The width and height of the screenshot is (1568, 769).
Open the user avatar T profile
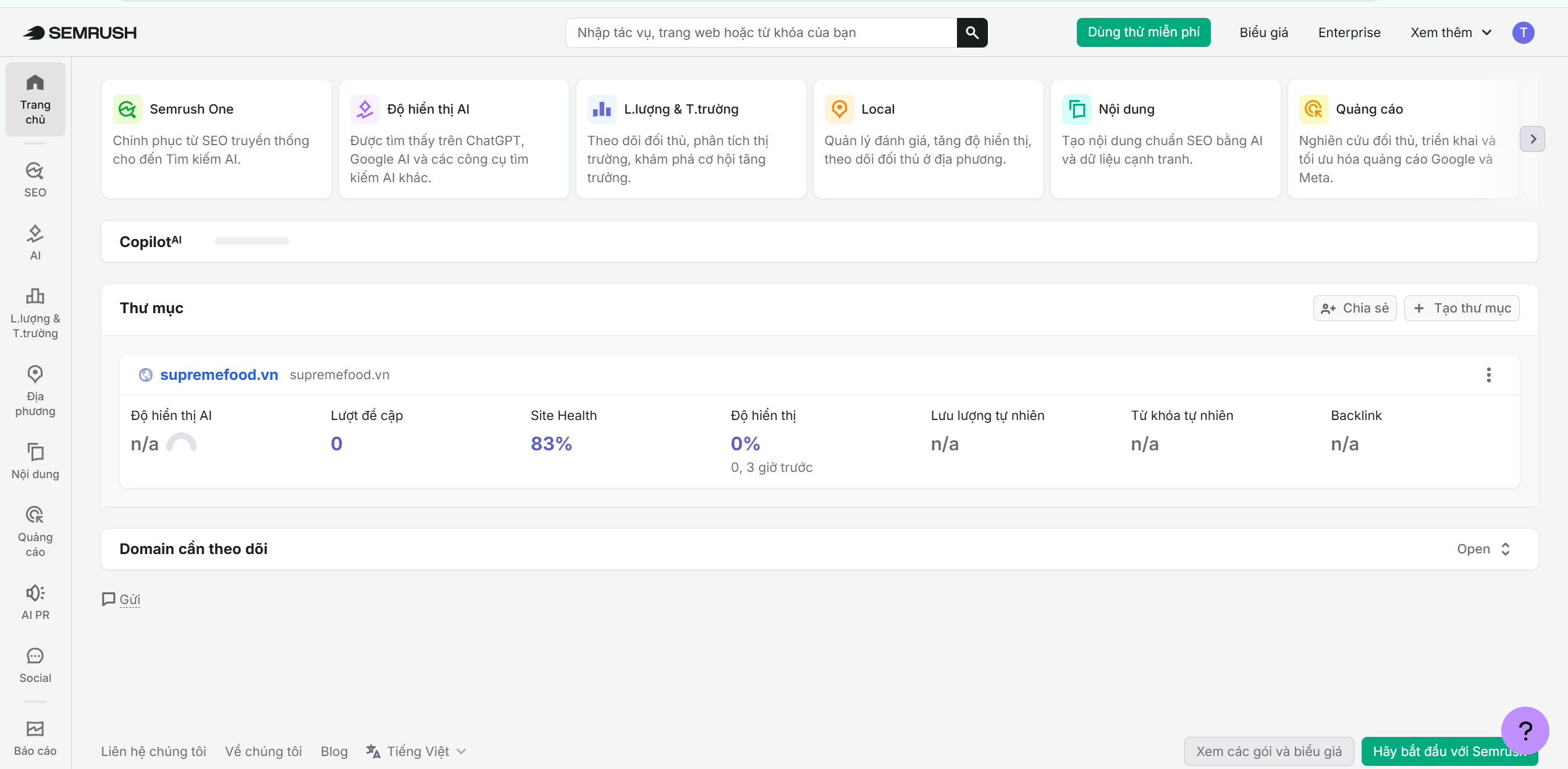(x=1523, y=33)
